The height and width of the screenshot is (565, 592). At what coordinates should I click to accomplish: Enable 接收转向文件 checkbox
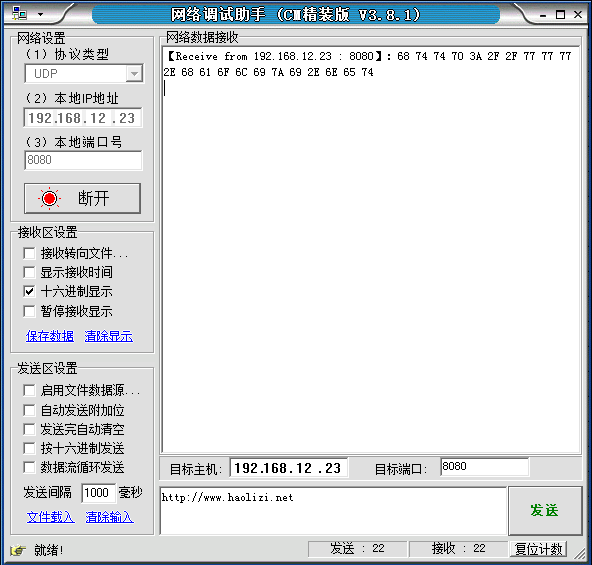[29, 253]
